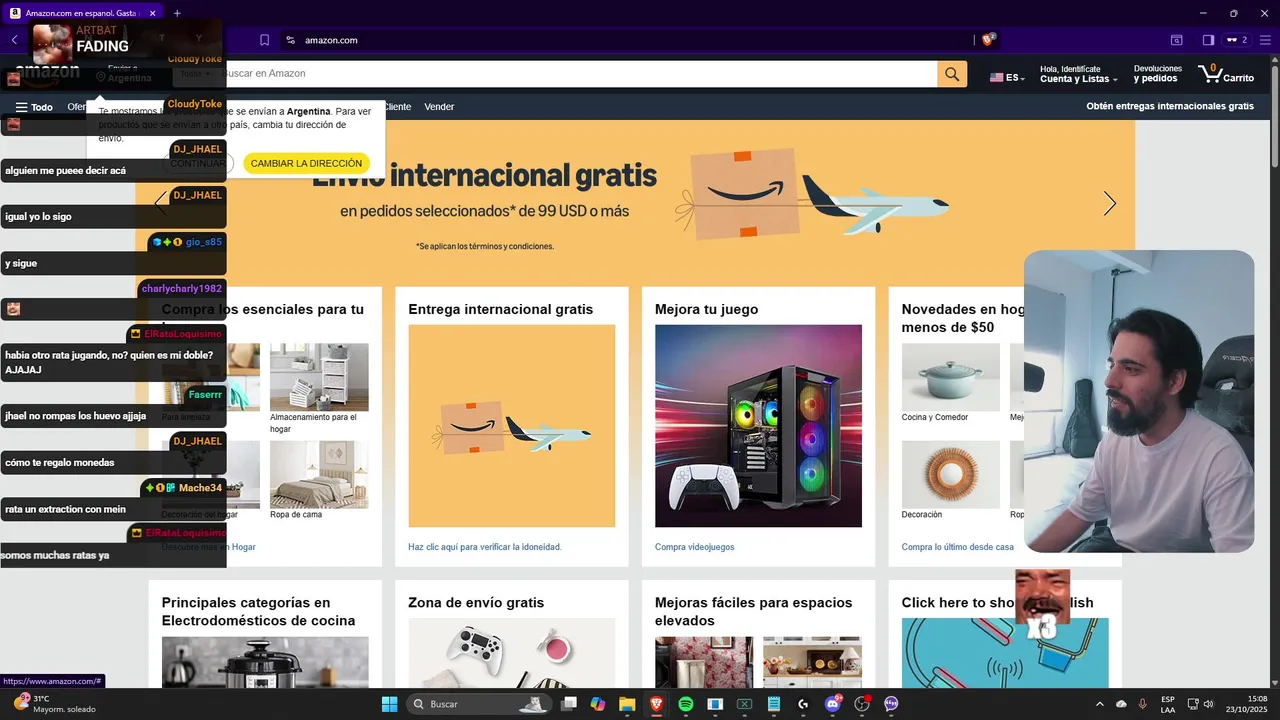
Task: Bookmark this page with the bookmark icon
Action: (264, 40)
